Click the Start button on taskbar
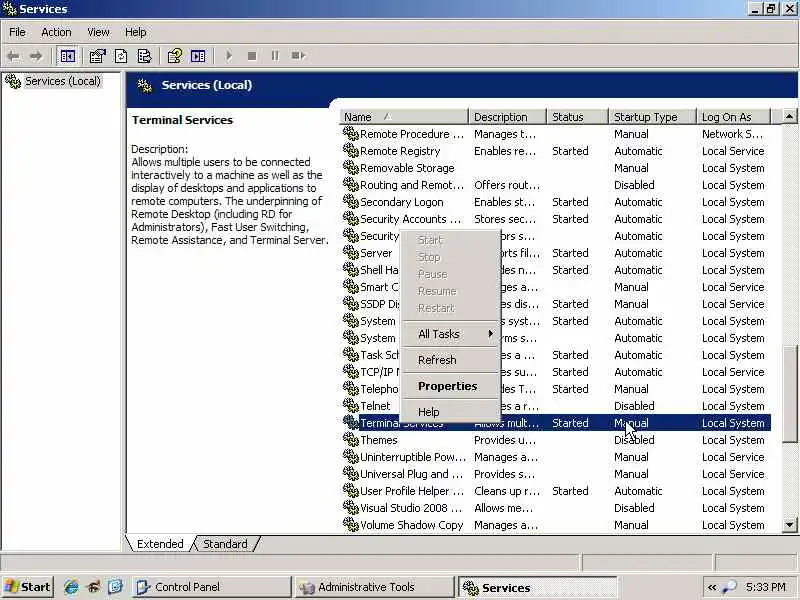The height and width of the screenshot is (600, 800). (x=27, y=587)
